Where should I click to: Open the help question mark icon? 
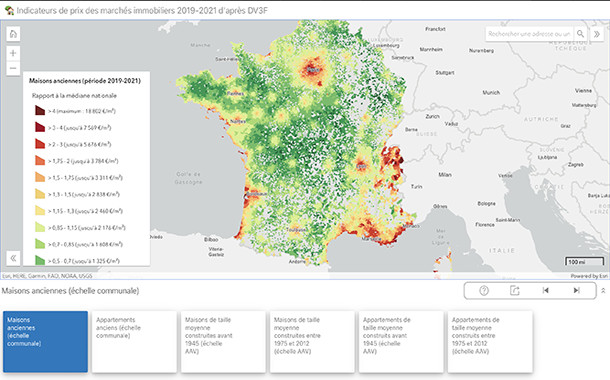click(x=484, y=291)
